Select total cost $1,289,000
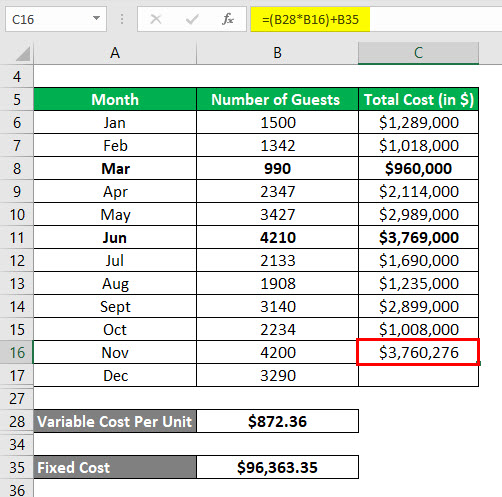502x497 pixels. (418, 122)
